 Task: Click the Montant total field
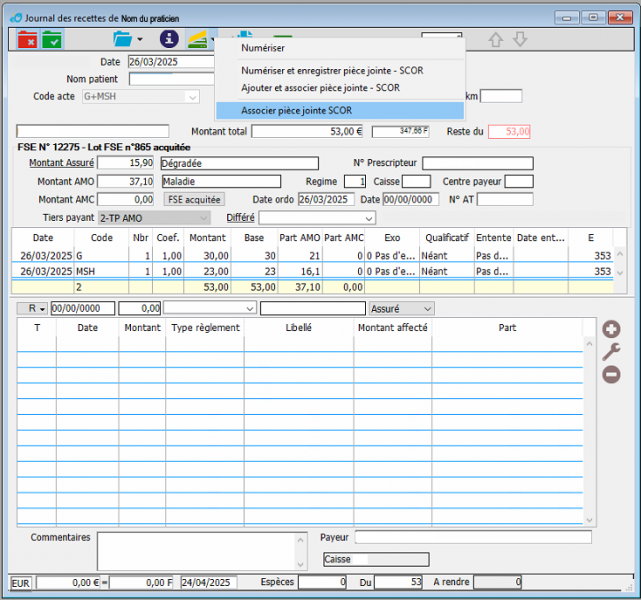(x=307, y=131)
